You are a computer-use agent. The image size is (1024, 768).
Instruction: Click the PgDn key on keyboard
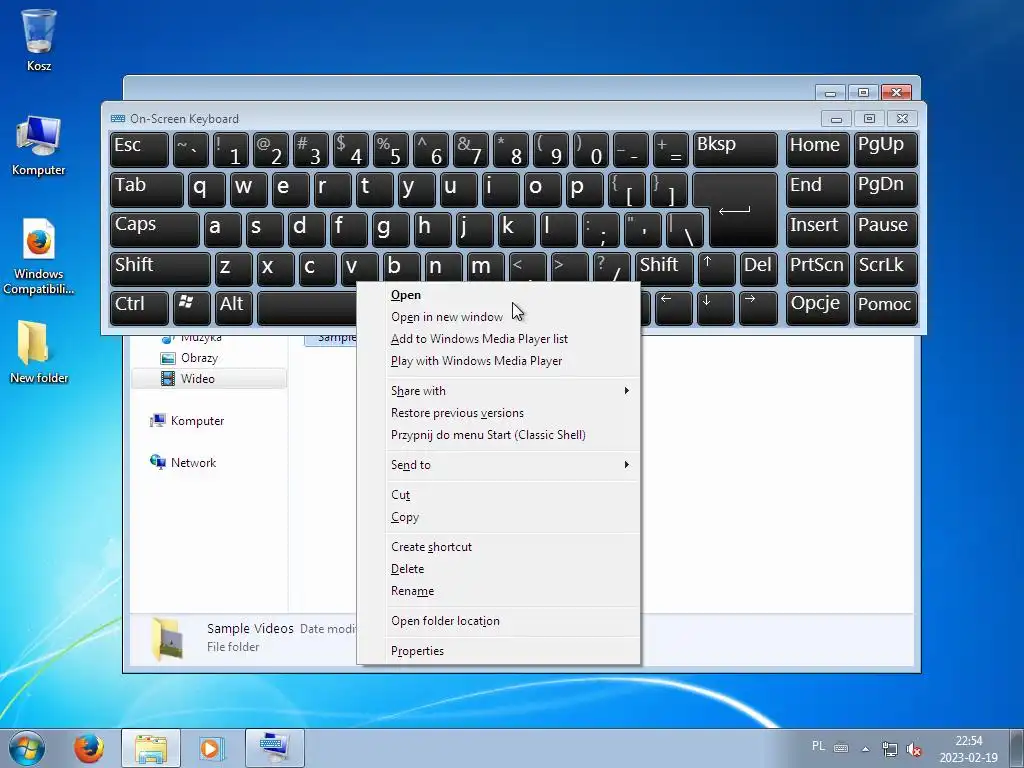click(886, 189)
